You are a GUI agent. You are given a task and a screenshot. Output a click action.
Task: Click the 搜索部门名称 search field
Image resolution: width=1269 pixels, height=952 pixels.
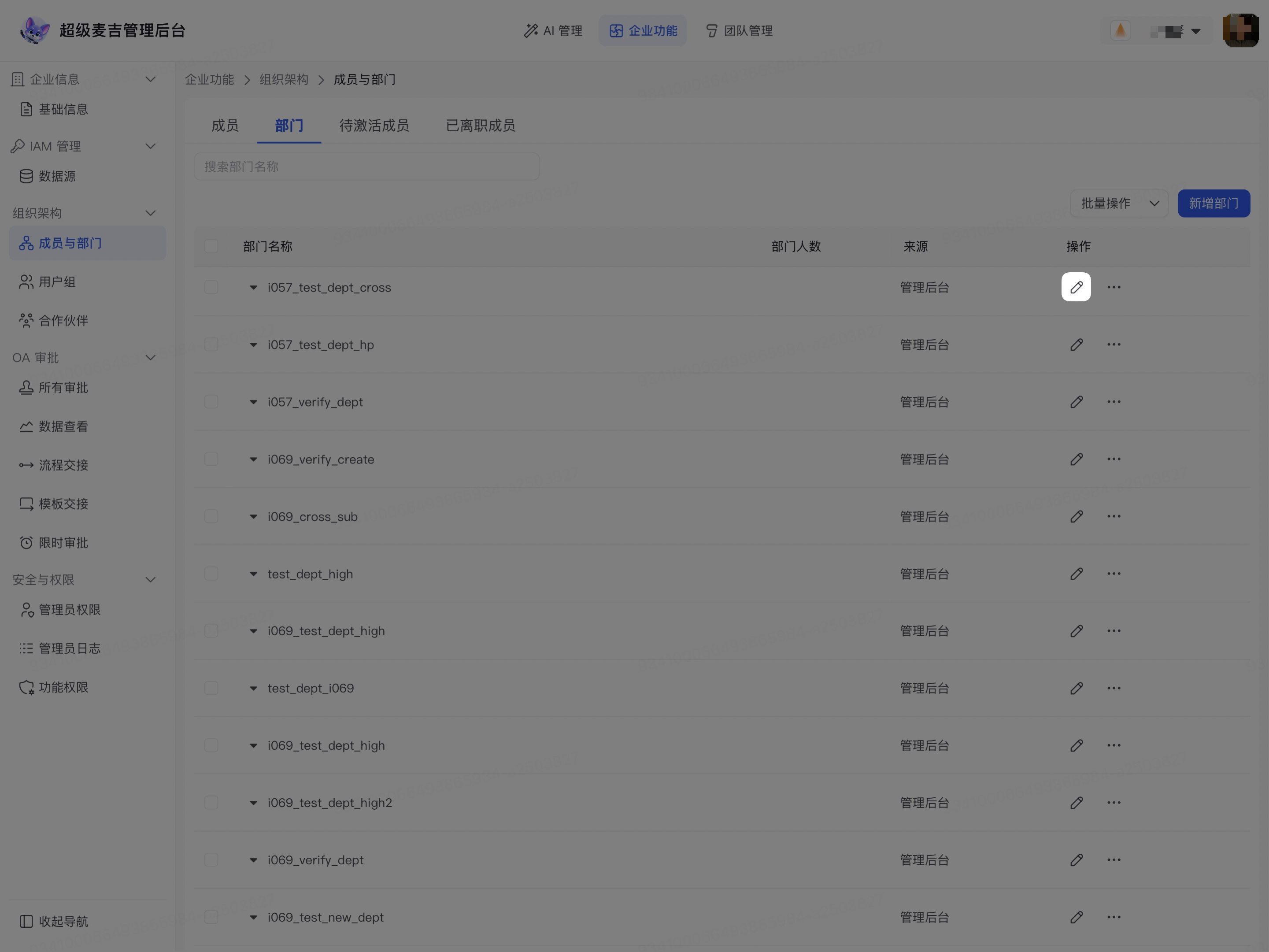(x=366, y=167)
